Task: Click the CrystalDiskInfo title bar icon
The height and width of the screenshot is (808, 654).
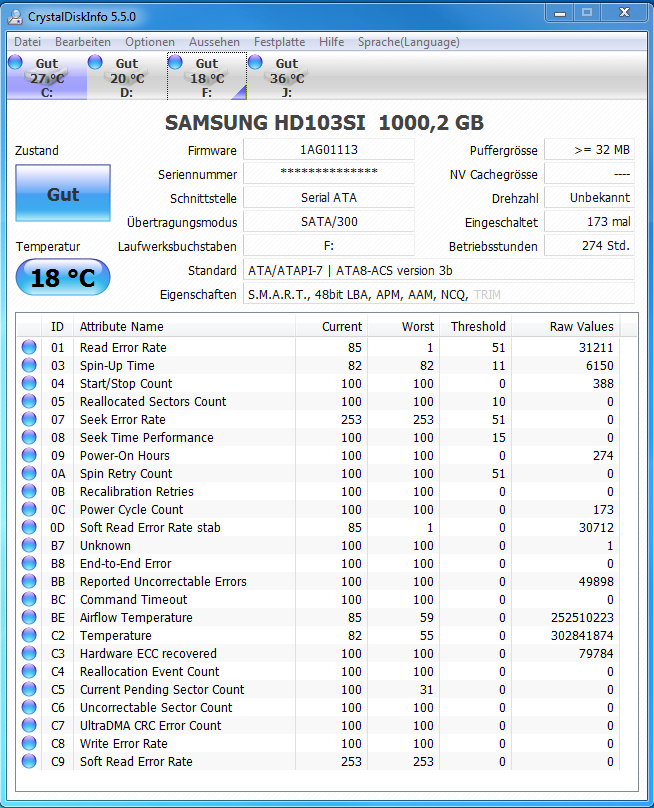Action: 15,16
